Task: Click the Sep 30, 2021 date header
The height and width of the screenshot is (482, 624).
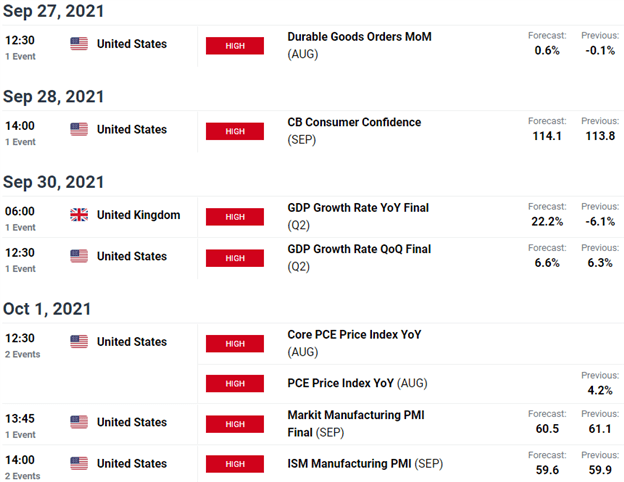Action: coord(53,182)
